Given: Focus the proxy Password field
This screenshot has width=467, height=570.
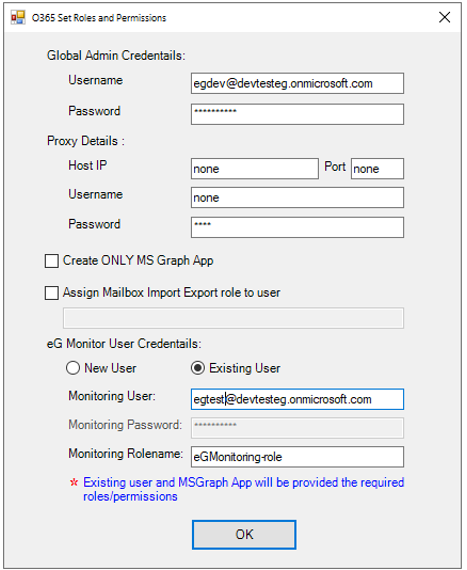Looking at the screenshot, I should (297, 227).
